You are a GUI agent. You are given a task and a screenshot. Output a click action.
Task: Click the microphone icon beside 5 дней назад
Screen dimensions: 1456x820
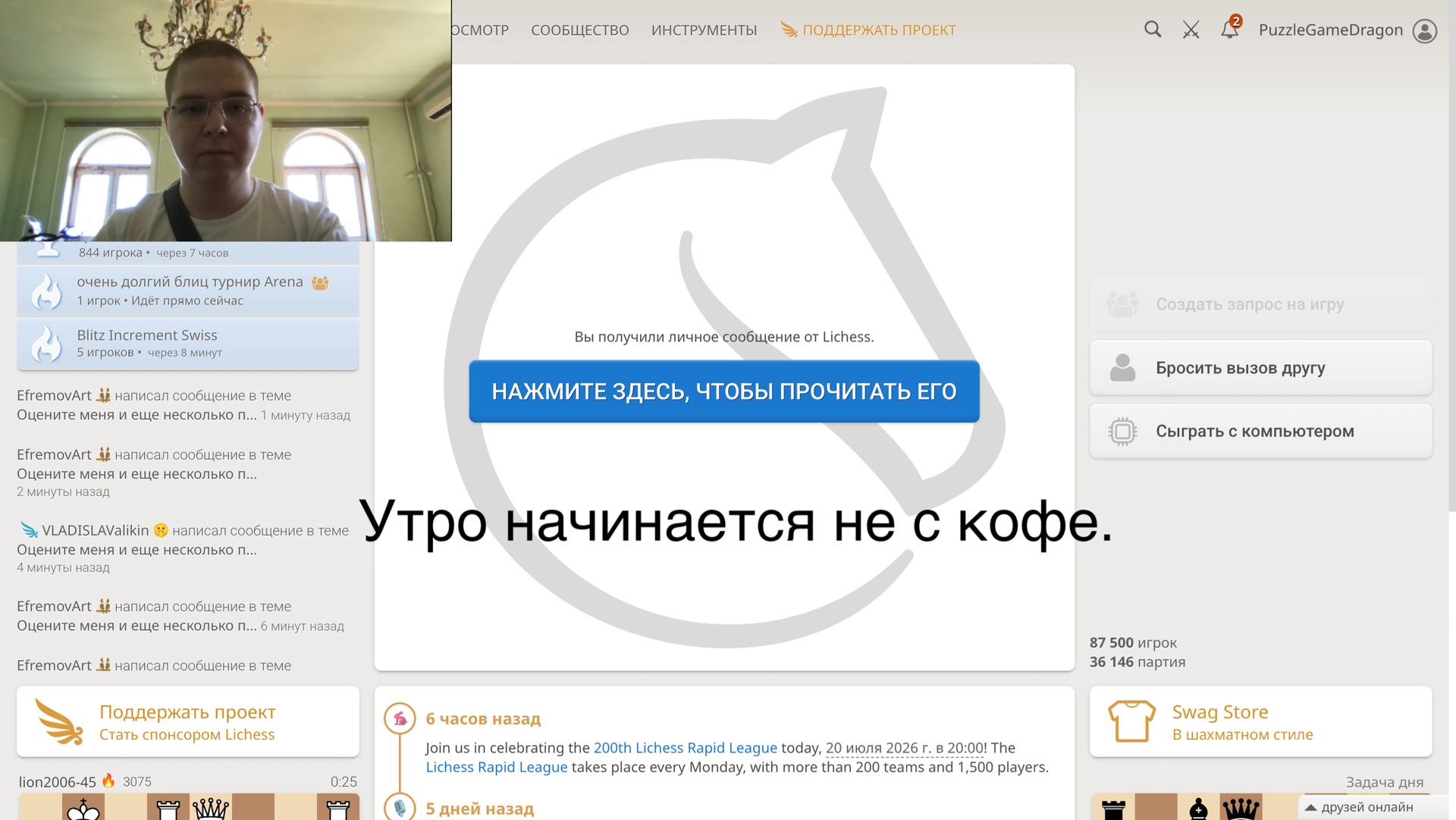(x=400, y=807)
